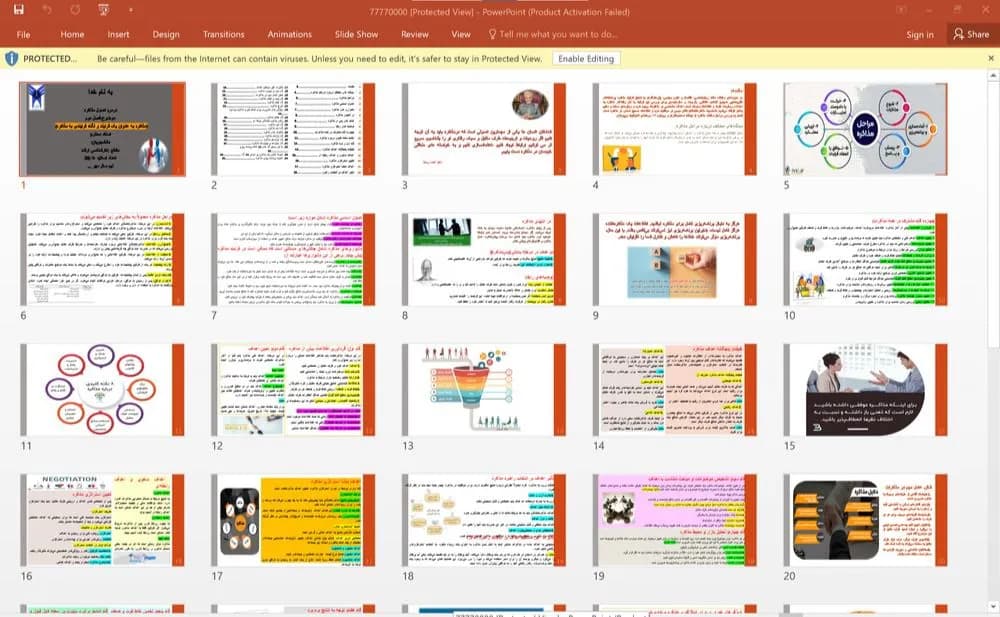
Task: Select slide 13 funnel graphic thumbnail
Action: click(x=484, y=390)
